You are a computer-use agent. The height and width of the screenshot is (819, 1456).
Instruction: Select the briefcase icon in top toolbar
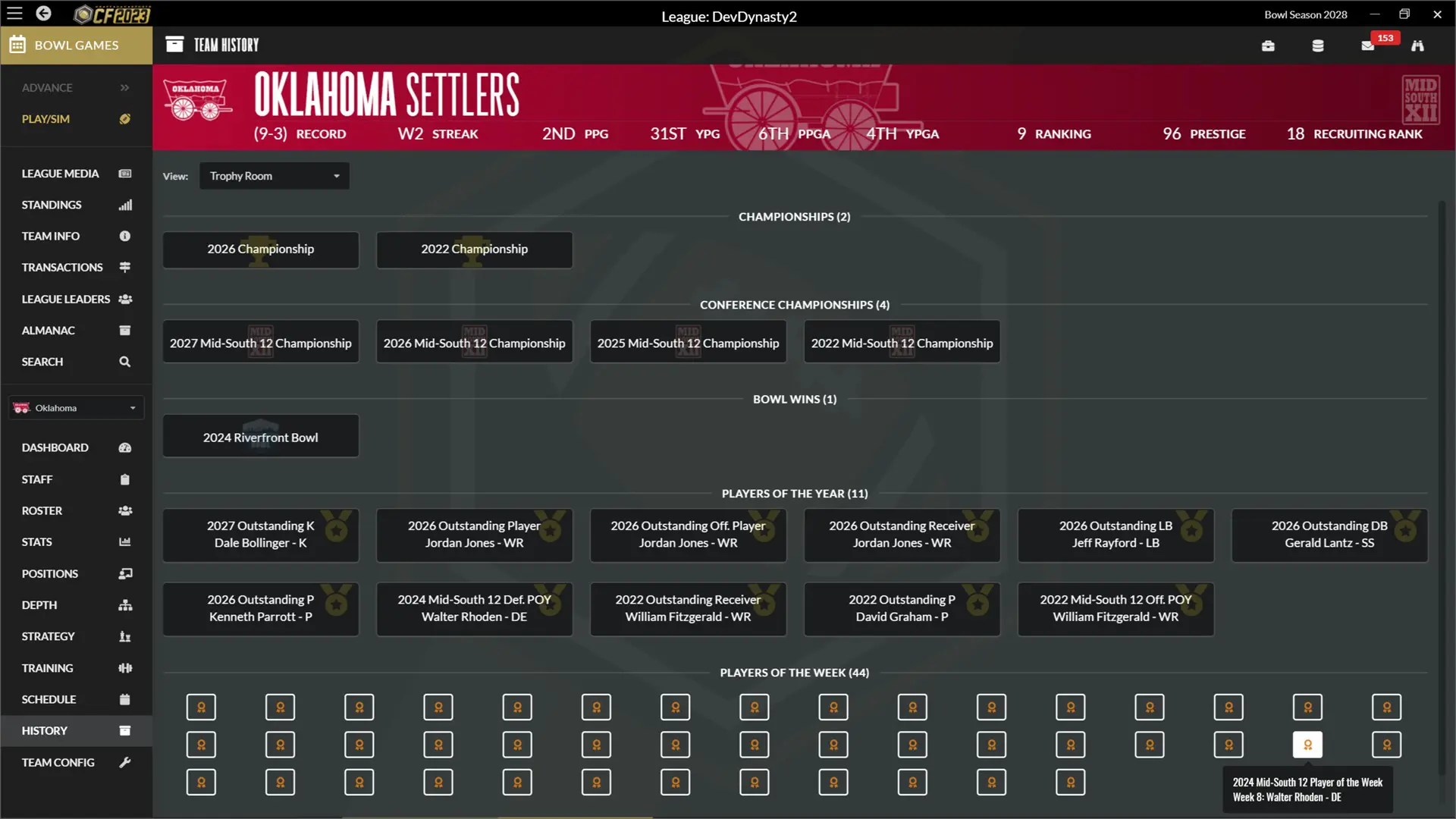[1268, 45]
